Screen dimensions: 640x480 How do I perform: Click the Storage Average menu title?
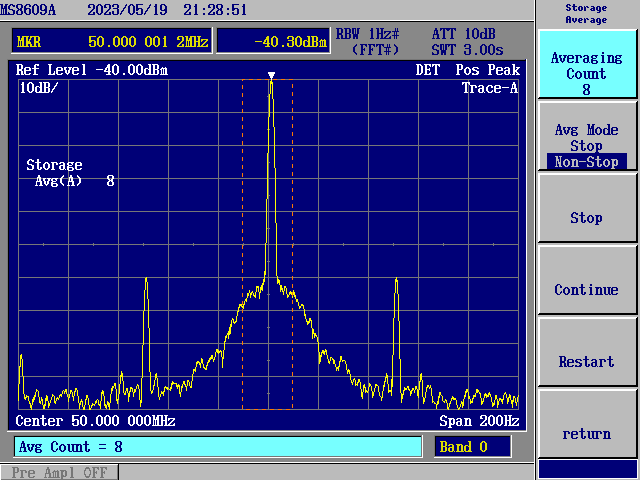(586, 14)
